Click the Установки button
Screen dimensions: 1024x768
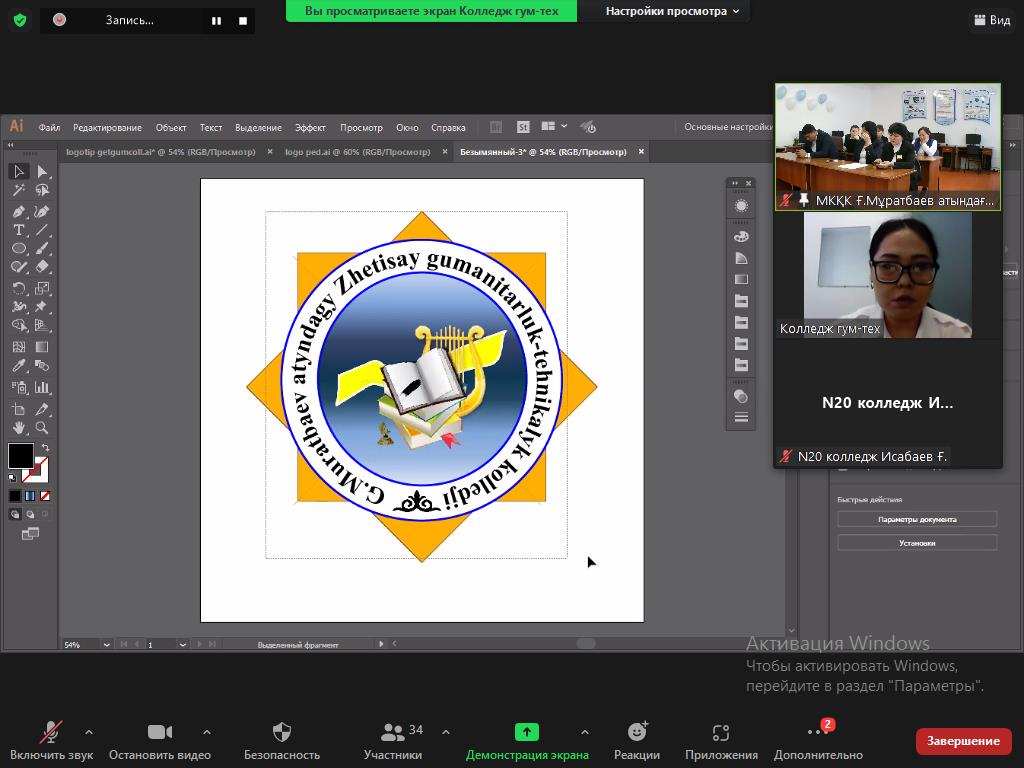click(917, 543)
